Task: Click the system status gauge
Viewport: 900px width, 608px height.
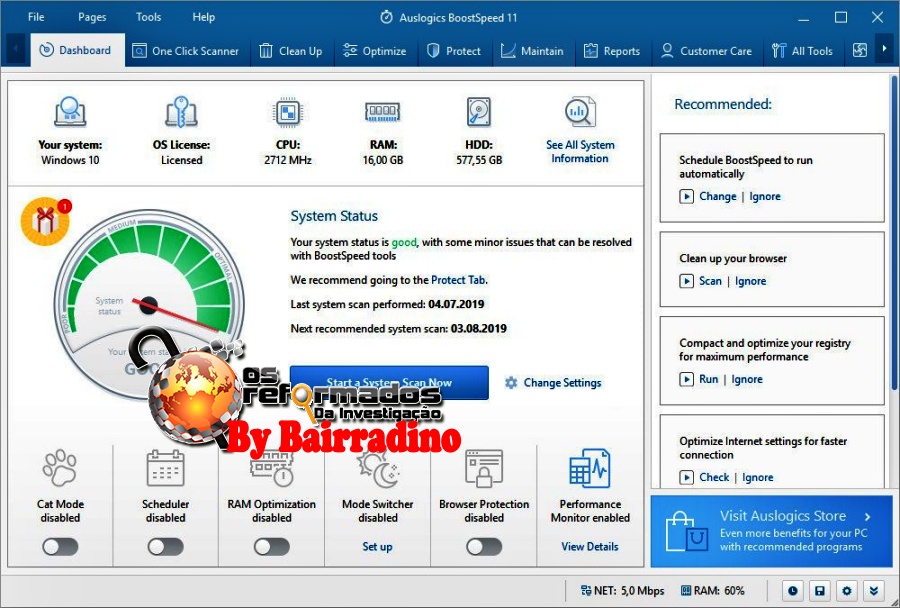Action: (149, 304)
